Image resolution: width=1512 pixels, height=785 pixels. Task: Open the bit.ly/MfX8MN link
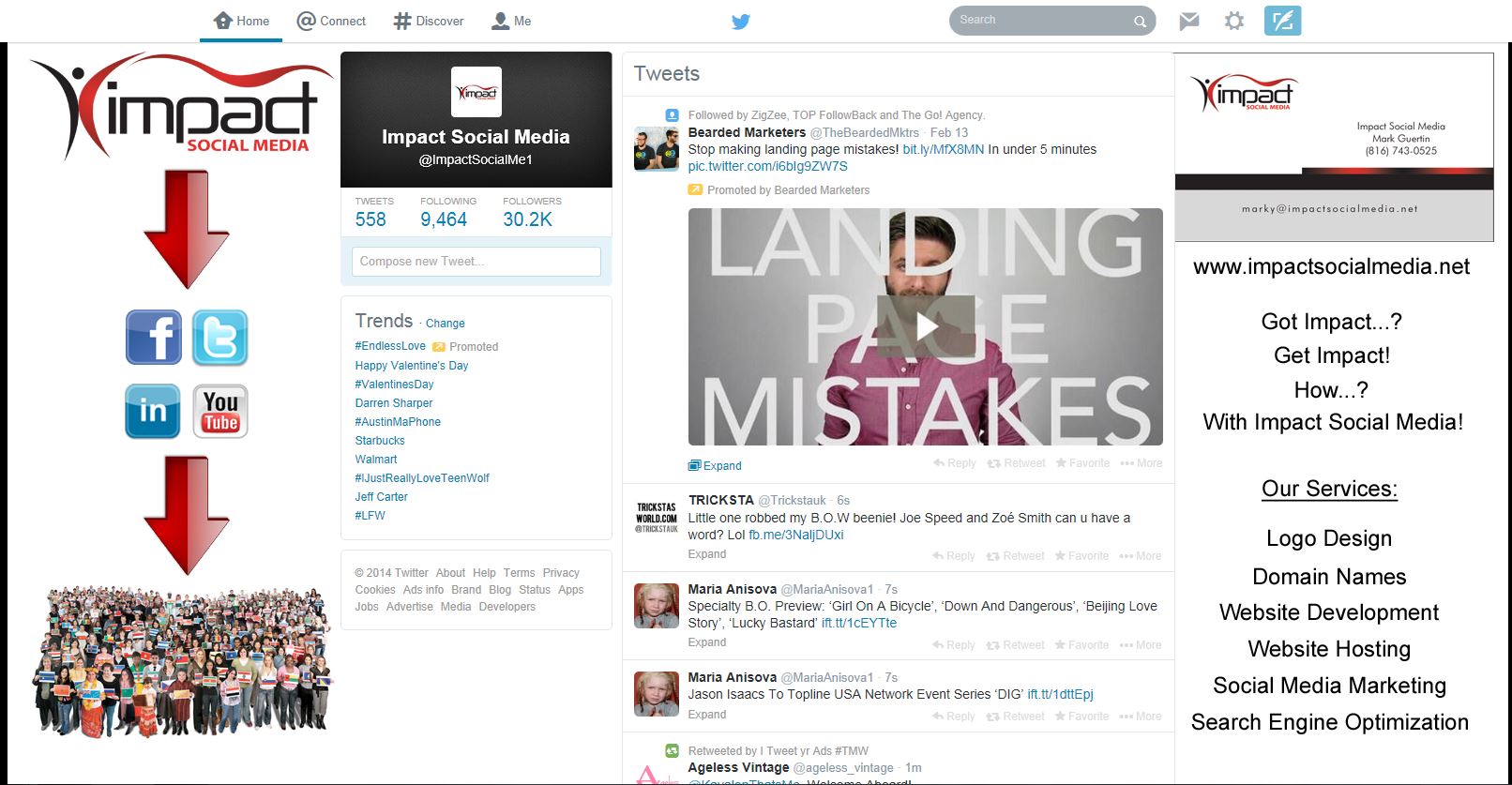point(944,149)
